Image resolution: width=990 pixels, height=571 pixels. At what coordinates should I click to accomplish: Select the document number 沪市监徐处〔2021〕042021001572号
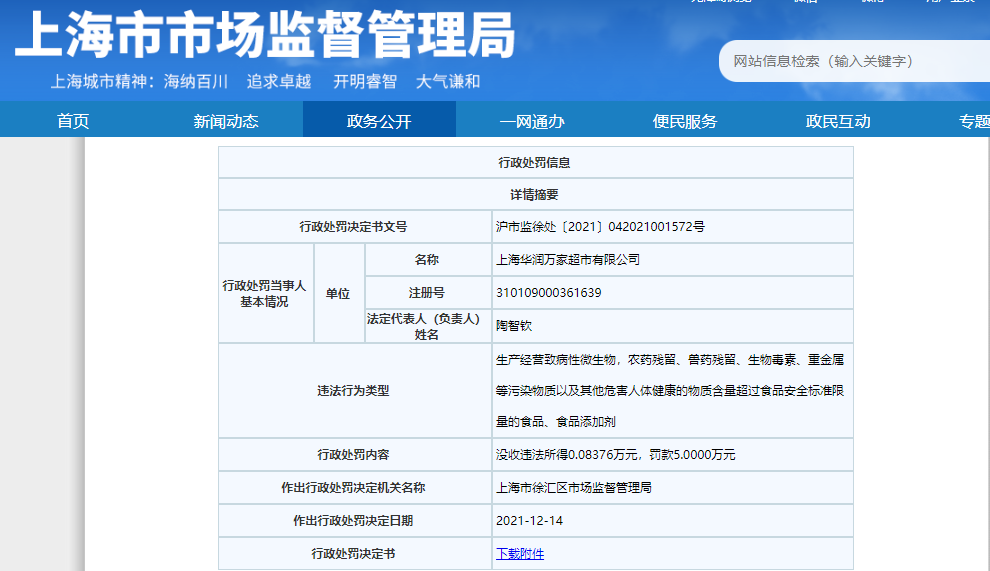click(600, 227)
